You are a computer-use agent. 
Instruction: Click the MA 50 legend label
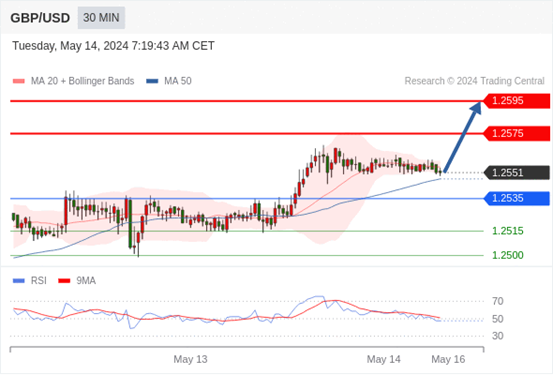pyautogui.click(x=178, y=81)
